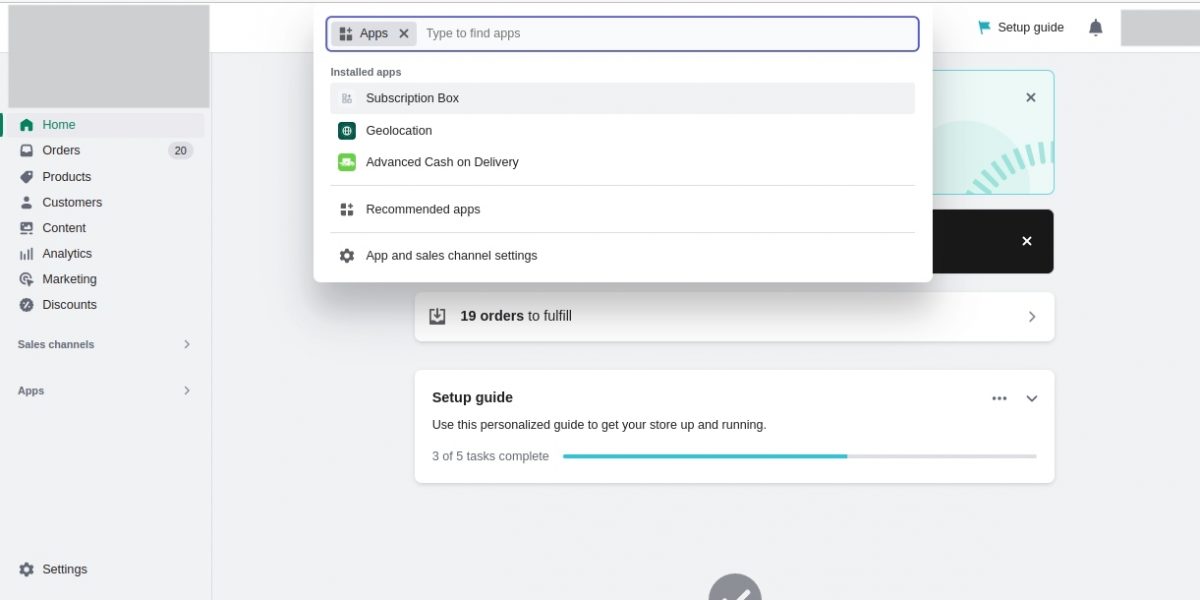Open App and sales channel settings
The image size is (1200, 600).
[451, 256]
